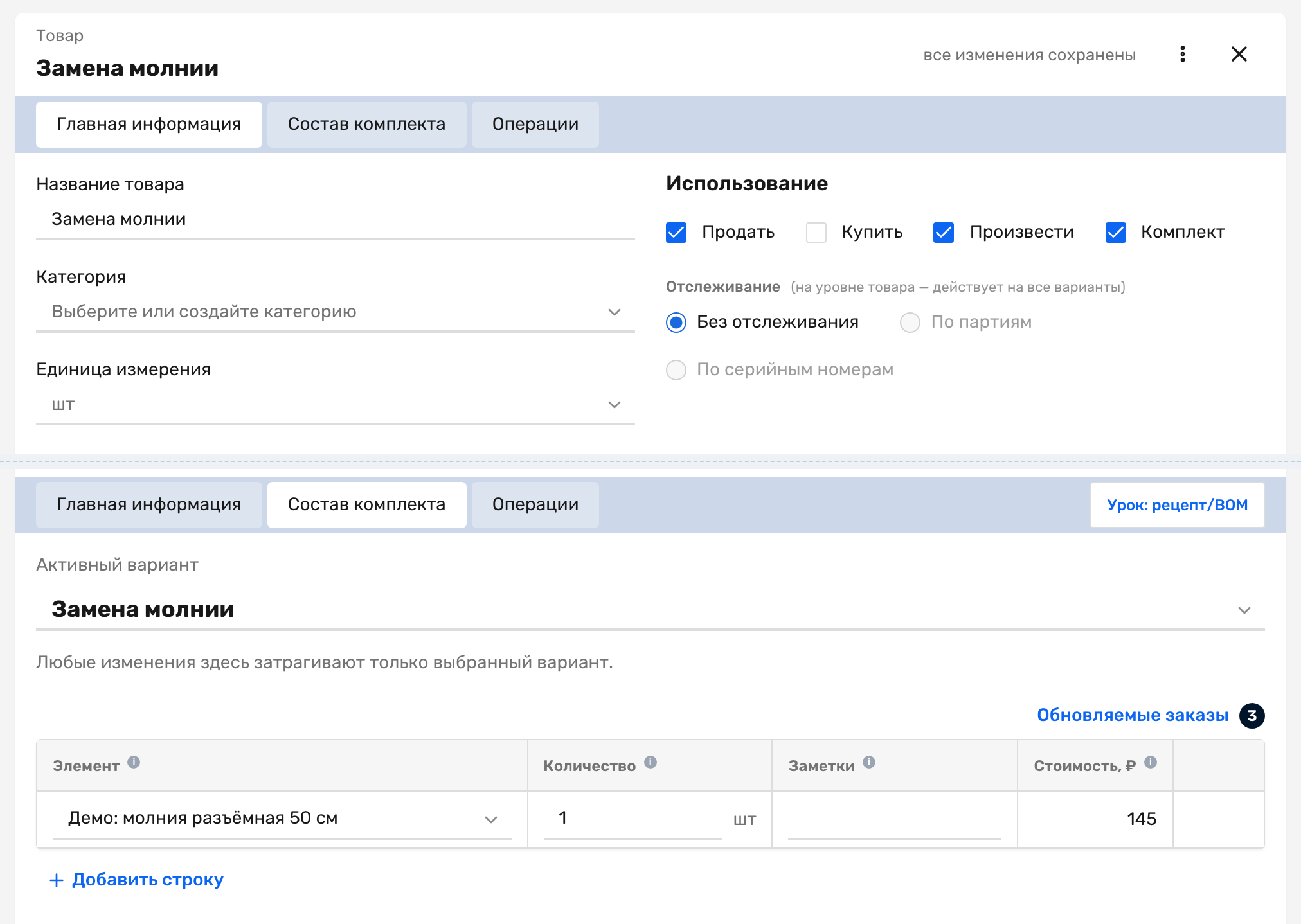Open the lower Операции tab

click(x=535, y=505)
